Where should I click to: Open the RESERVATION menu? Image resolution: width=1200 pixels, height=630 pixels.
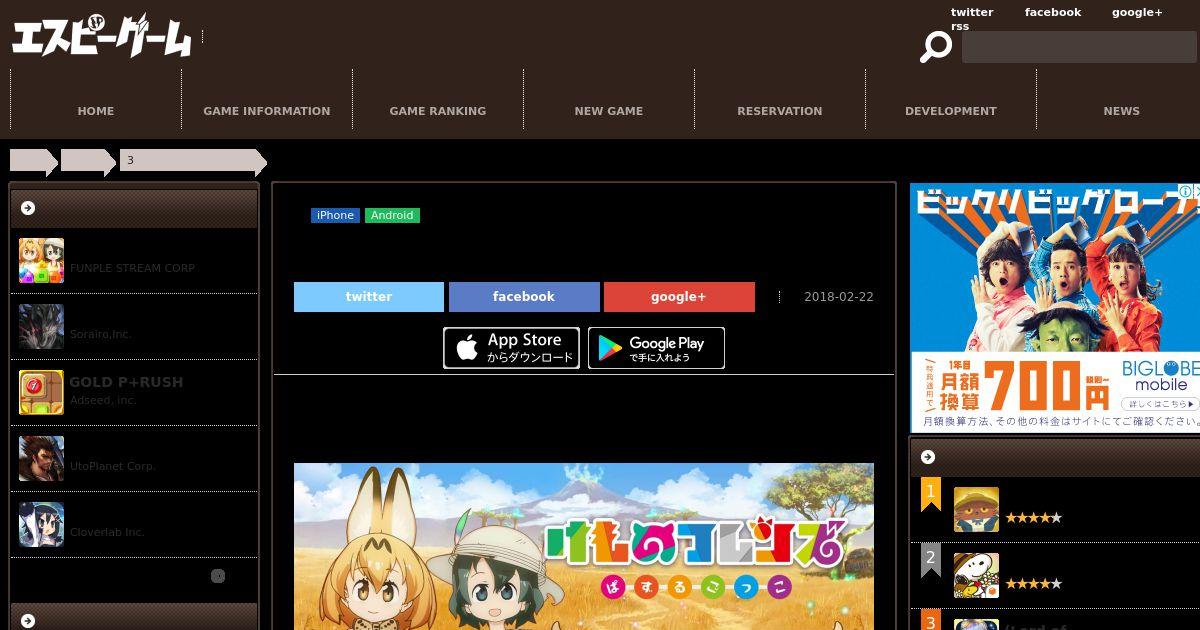point(780,111)
